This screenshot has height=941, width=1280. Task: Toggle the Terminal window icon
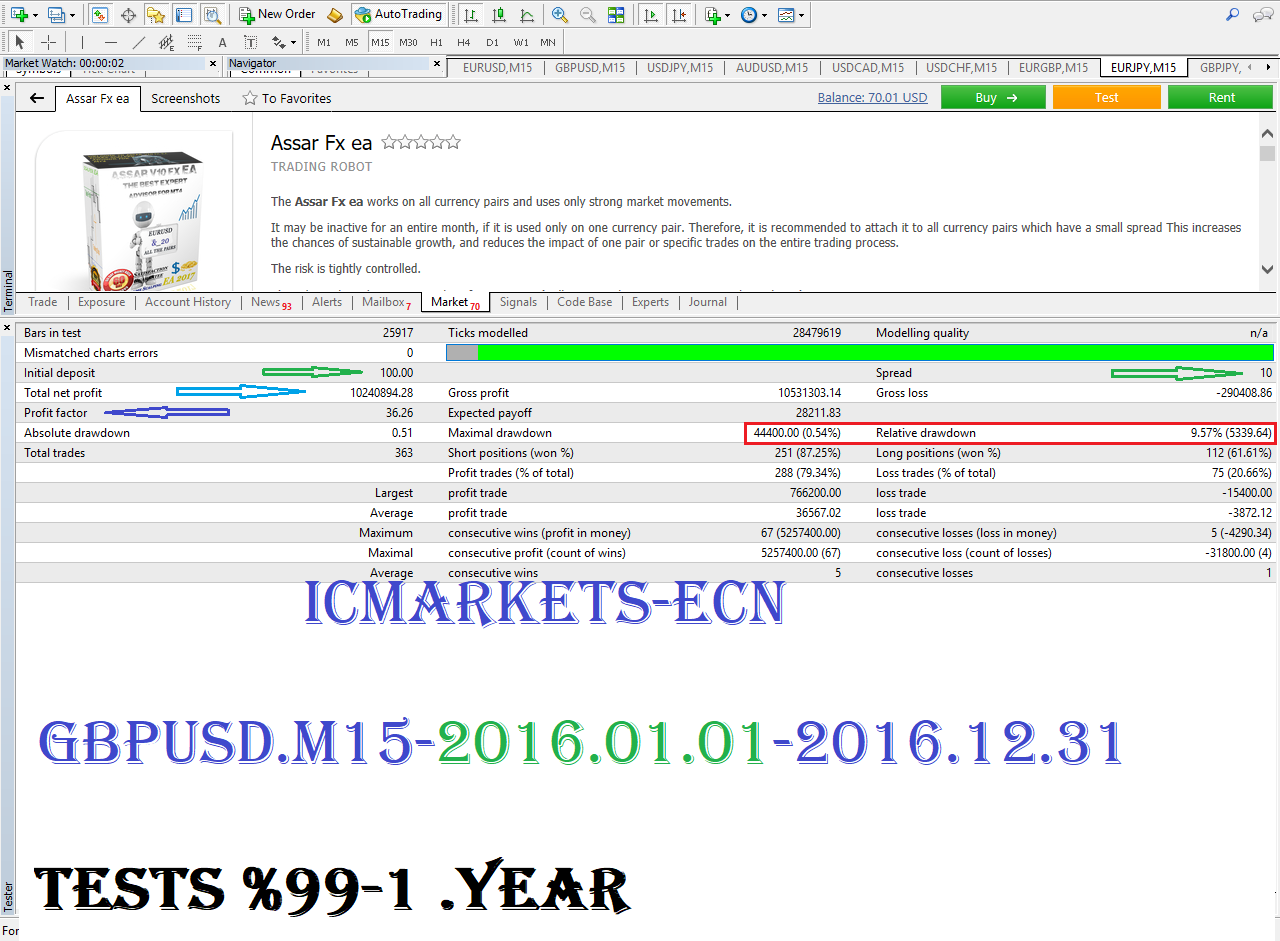[184, 15]
